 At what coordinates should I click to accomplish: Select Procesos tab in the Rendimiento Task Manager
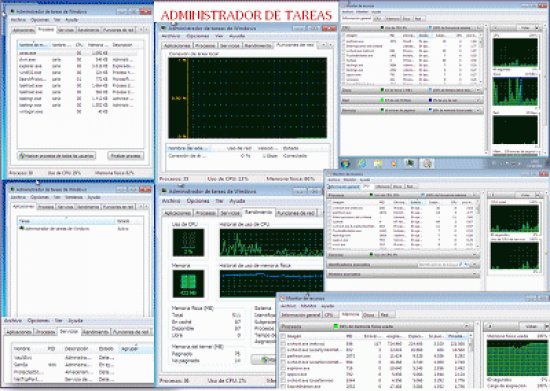point(206,213)
